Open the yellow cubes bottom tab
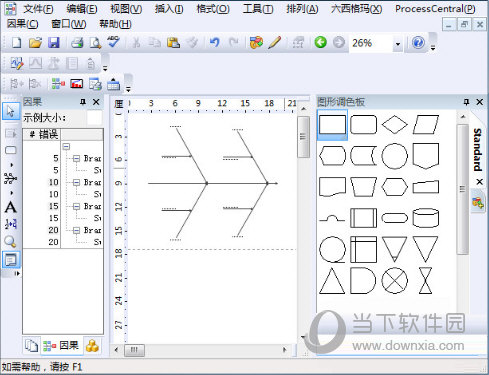The width and height of the screenshot is (489, 375). [92, 346]
